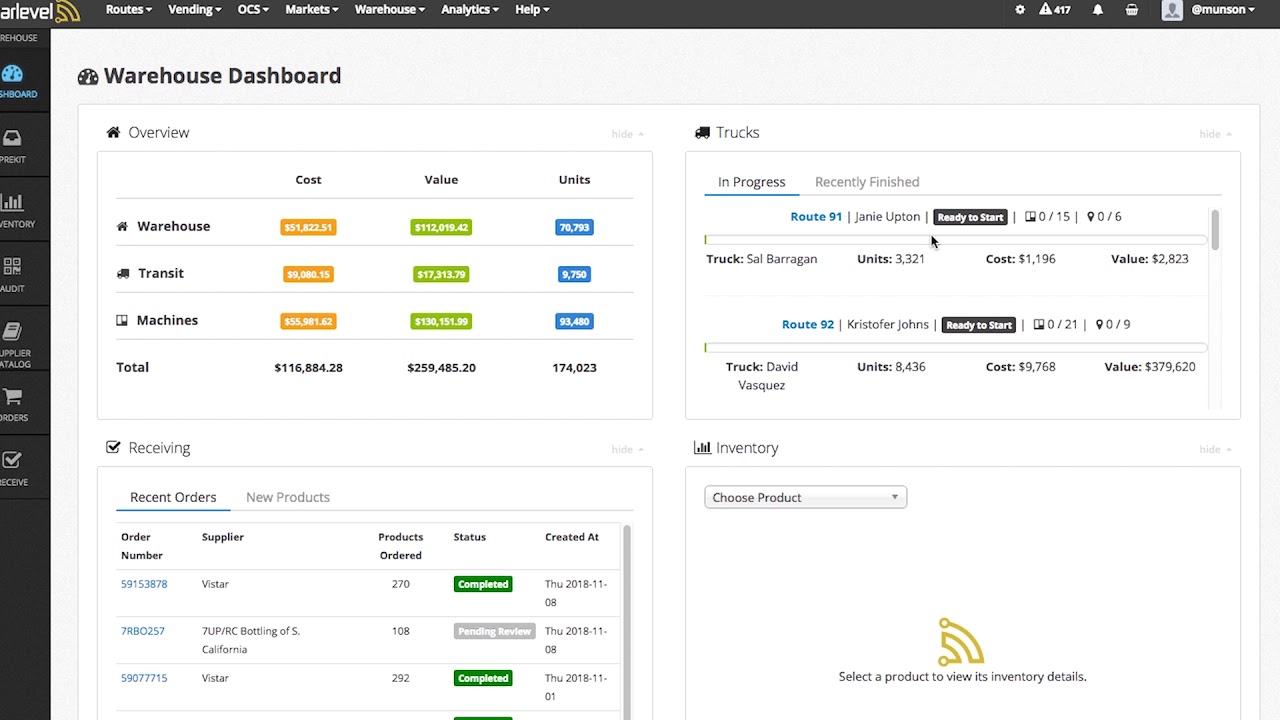Open the Choose Product dropdown
The width and height of the screenshot is (1280, 720).
pyautogui.click(x=805, y=497)
